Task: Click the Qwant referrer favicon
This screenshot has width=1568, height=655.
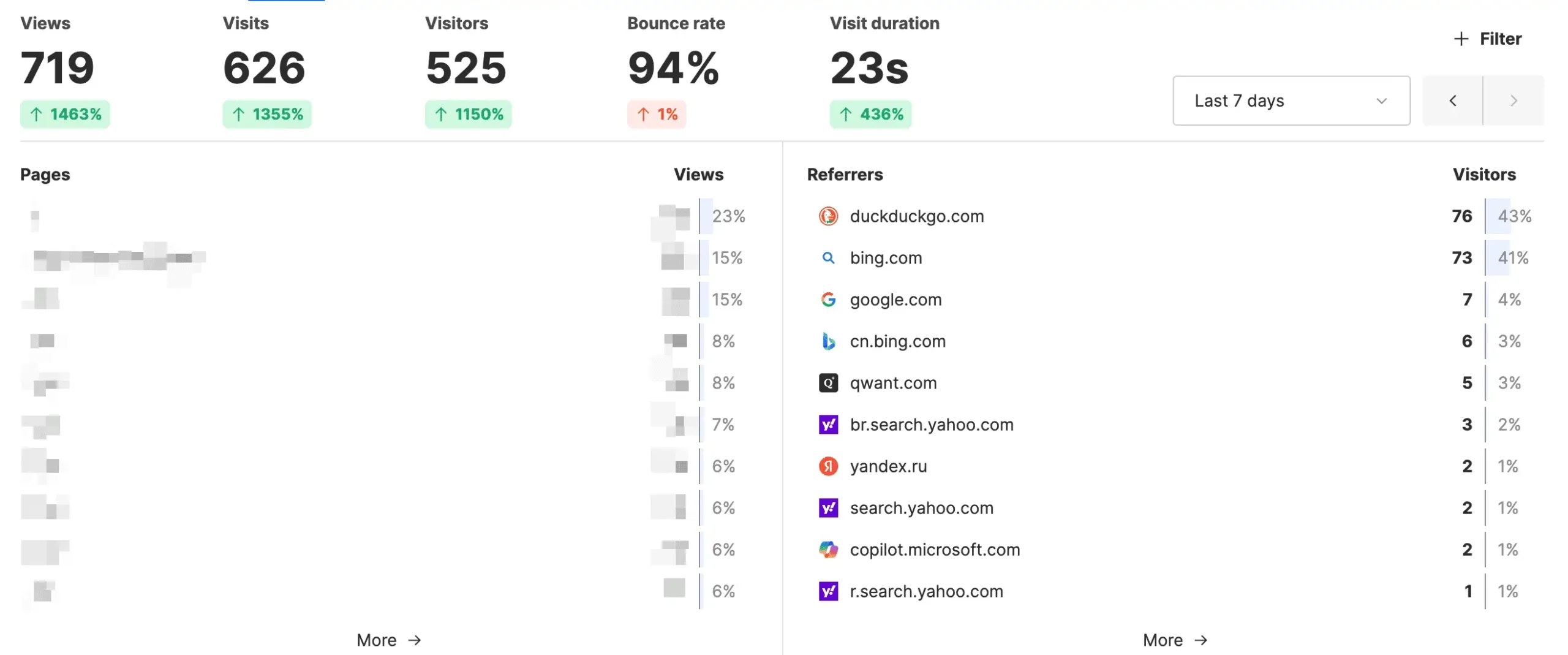Action: click(828, 383)
